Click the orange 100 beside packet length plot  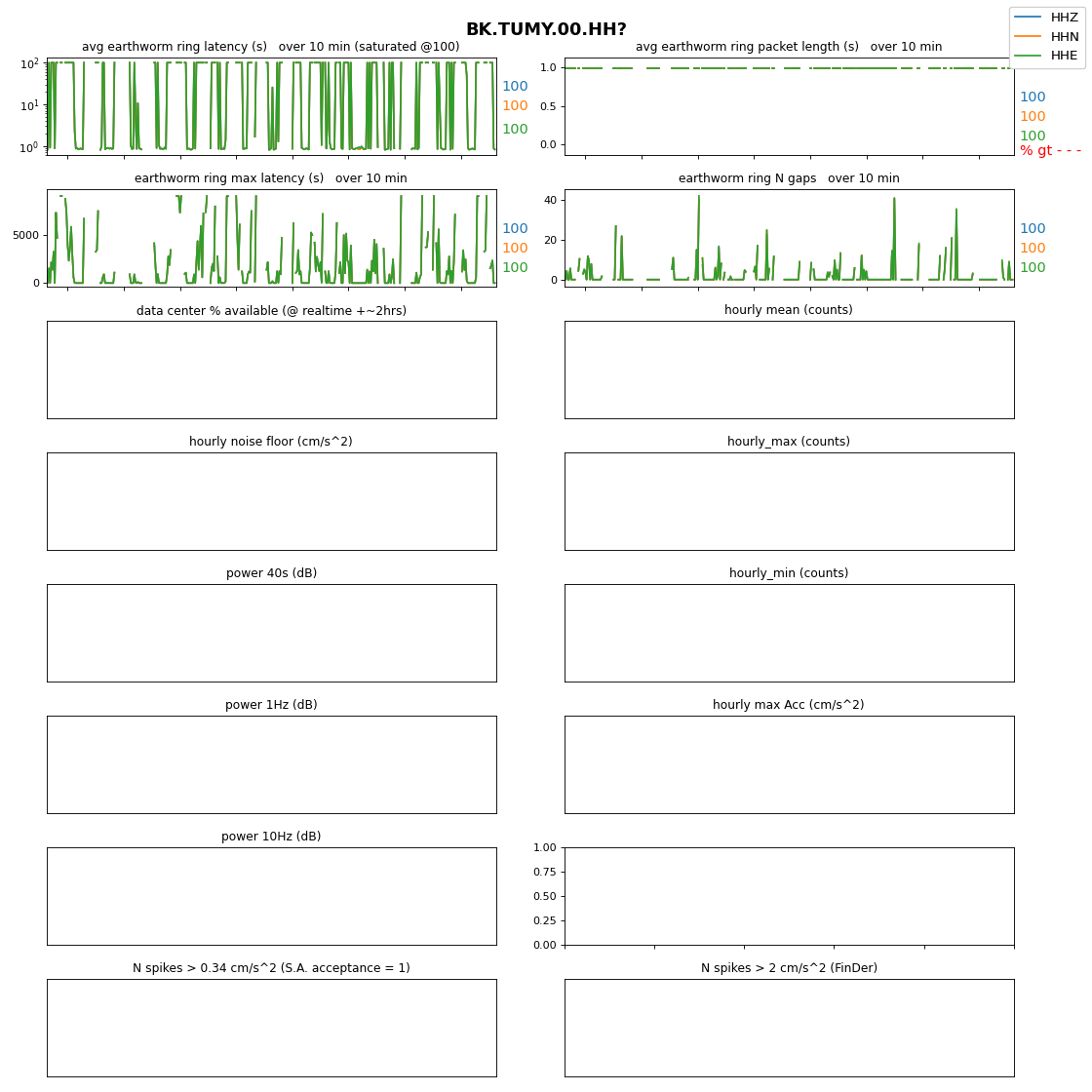[x=1033, y=116]
